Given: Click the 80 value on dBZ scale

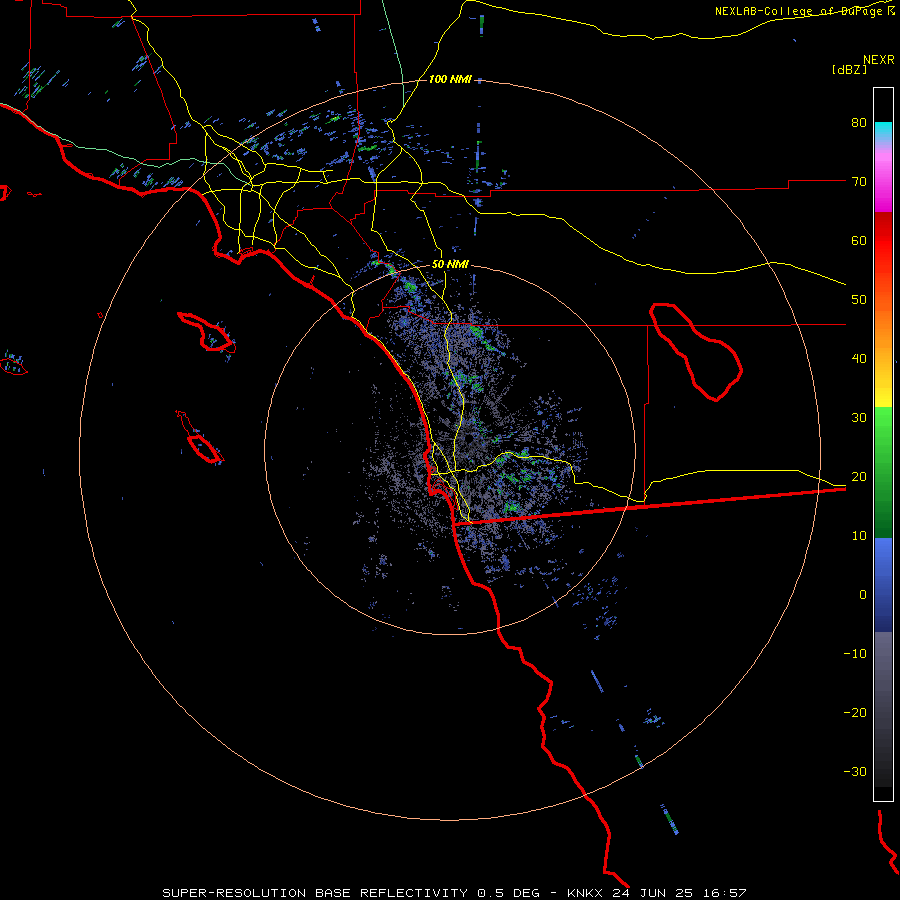Looking at the screenshot, I should pos(859,123).
